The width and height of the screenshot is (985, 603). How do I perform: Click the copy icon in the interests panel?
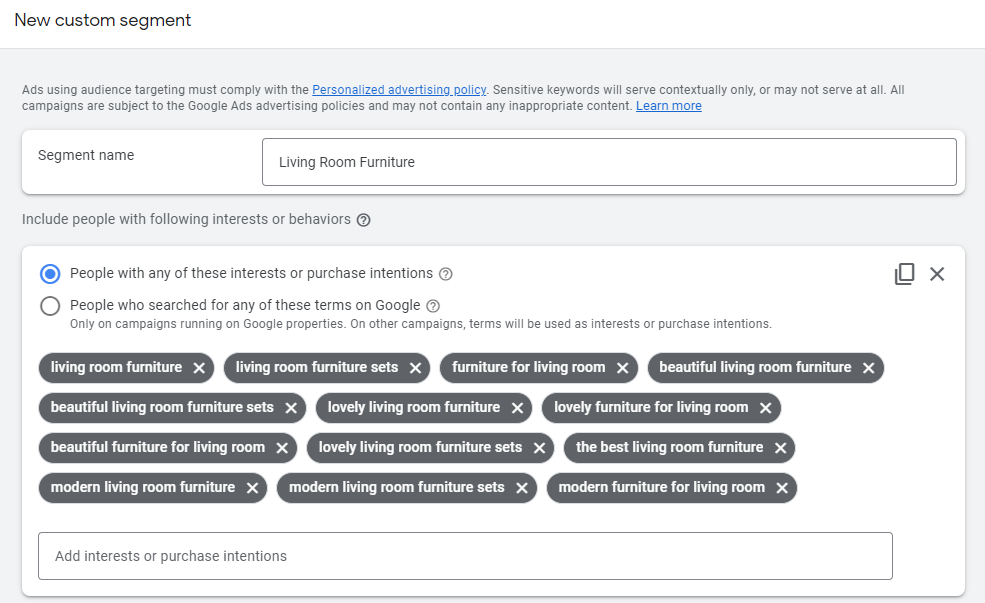point(904,274)
